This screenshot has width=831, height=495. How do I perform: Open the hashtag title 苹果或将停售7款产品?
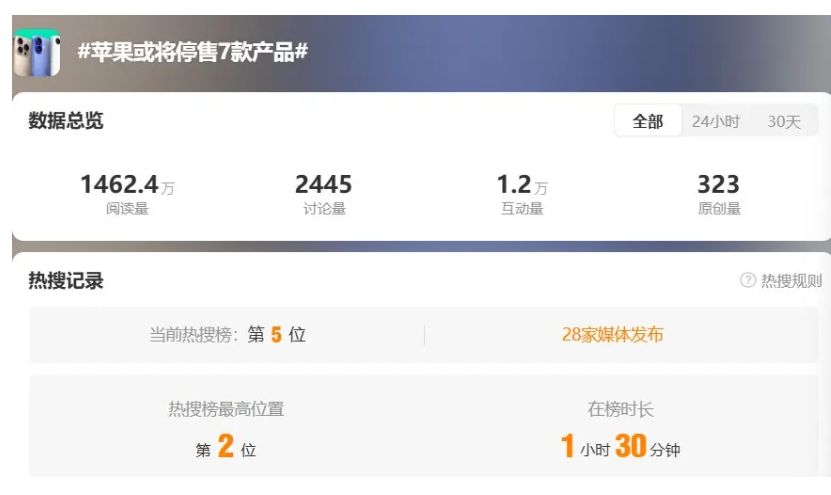193,52
